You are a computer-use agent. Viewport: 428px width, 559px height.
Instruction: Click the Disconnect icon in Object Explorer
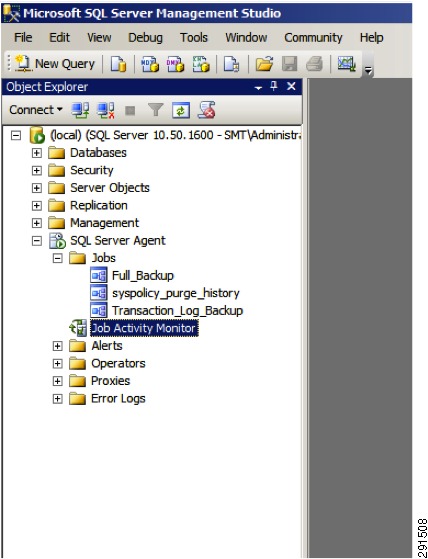point(106,110)
